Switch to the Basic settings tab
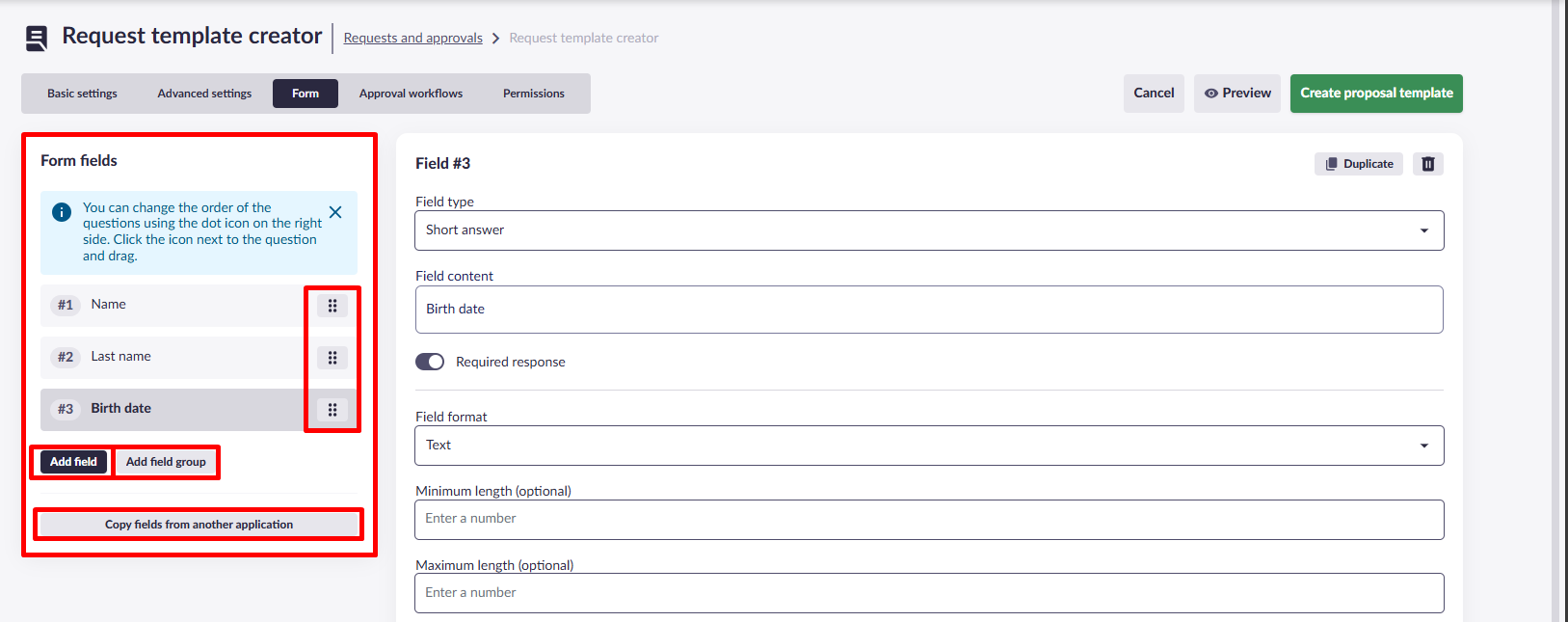The height and width of the screenshot is (622, 1568). (82, 94)
